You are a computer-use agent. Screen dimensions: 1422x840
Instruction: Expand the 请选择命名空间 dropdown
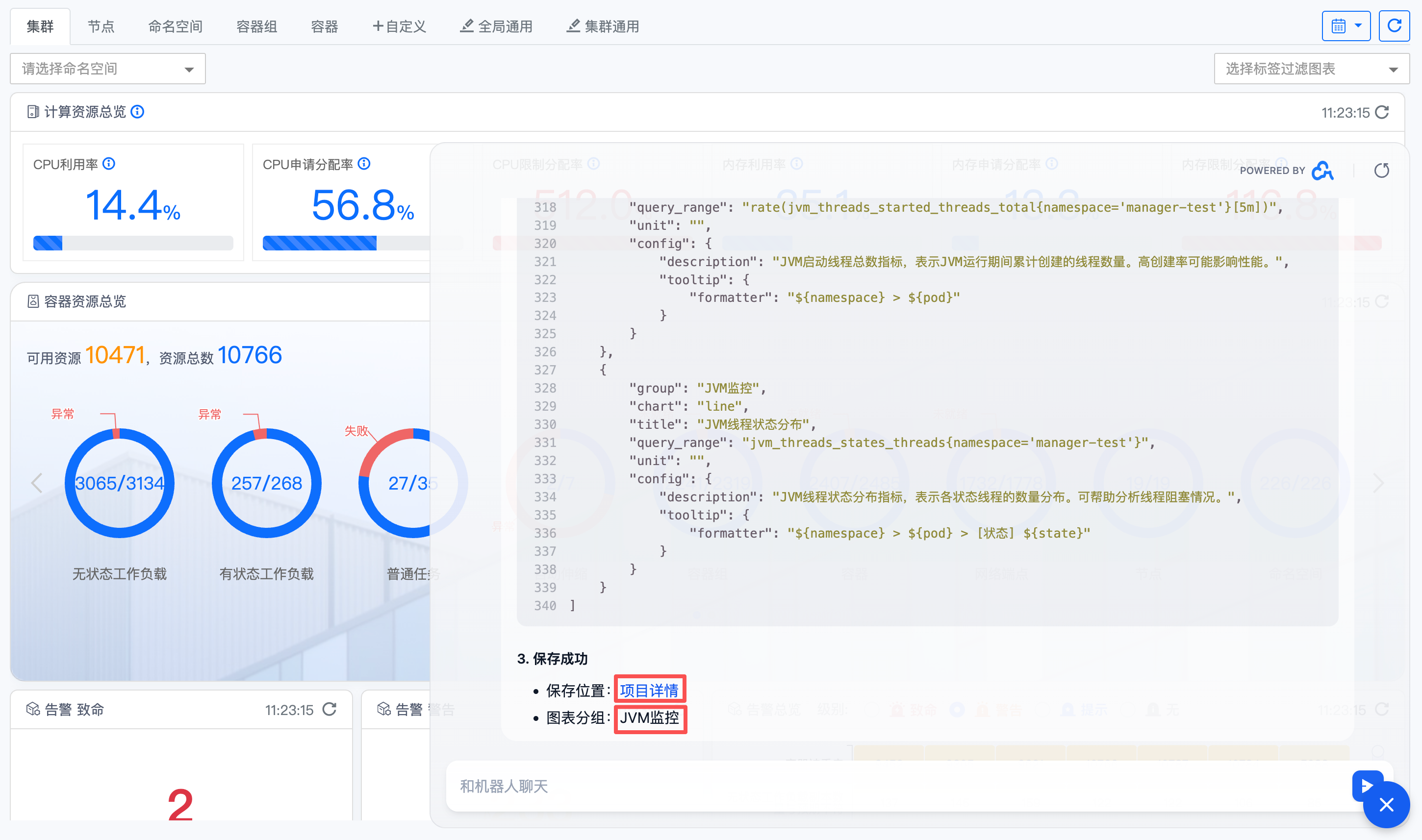tap(107, 69)
